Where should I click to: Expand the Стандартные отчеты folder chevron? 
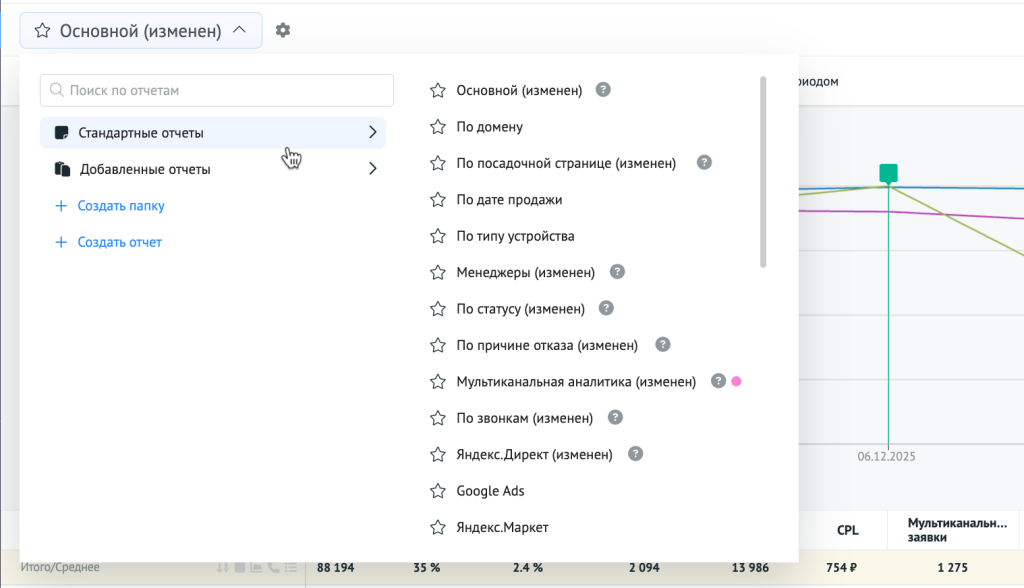pos(372,132)
